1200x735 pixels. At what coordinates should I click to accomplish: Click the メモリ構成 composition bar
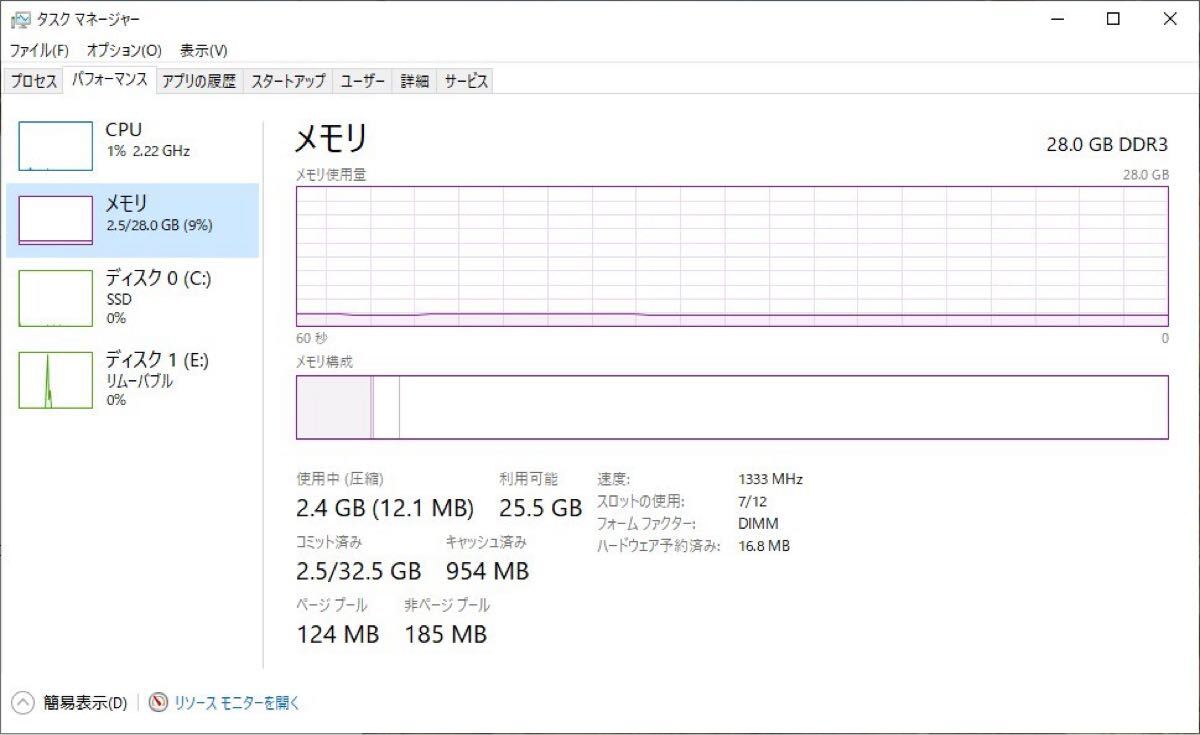coord(732,407)
